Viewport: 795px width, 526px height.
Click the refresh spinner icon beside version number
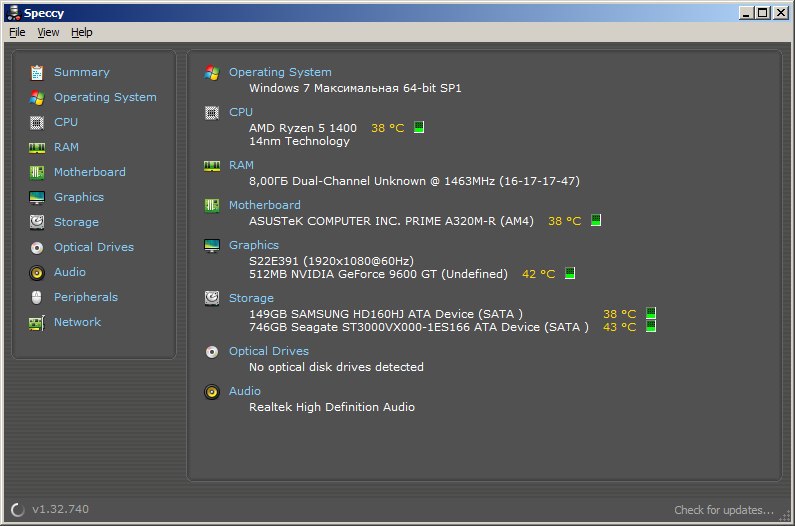[x=18, y=510]
